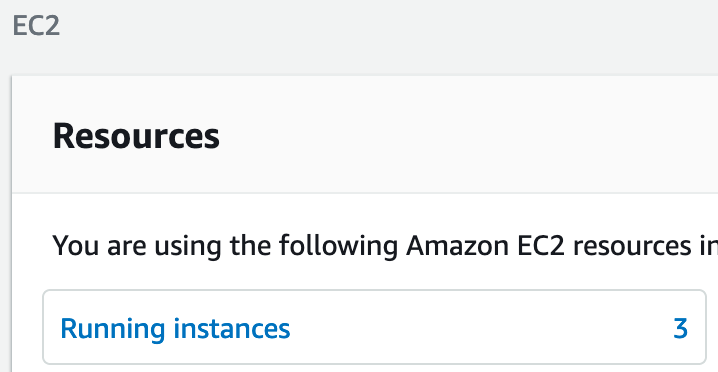Click the word EC2 in the resources sentence
The image size is (718, 372).
pyautogui.click(x=540, y=246)
